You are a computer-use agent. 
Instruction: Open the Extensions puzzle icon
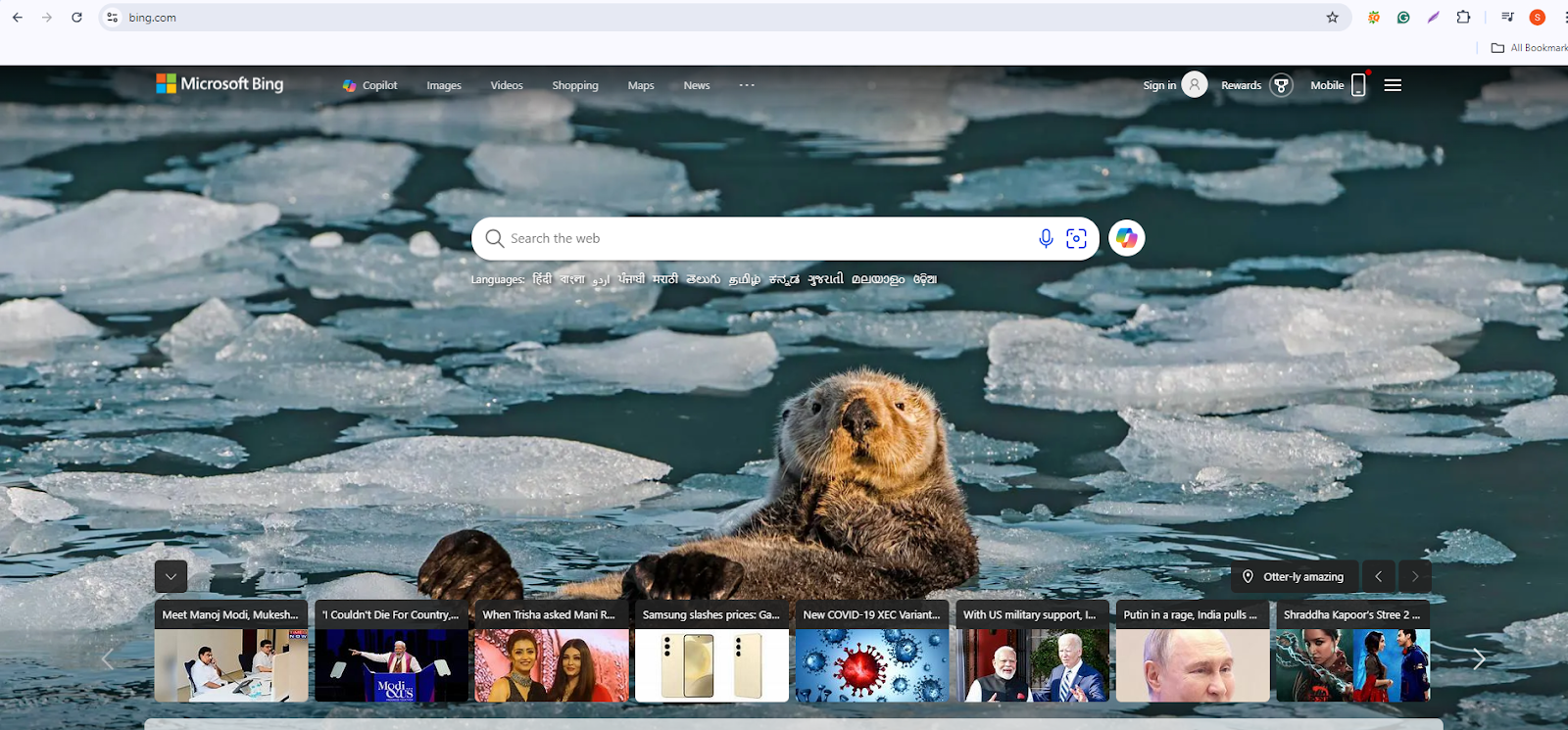click(x=1463, y=18)
